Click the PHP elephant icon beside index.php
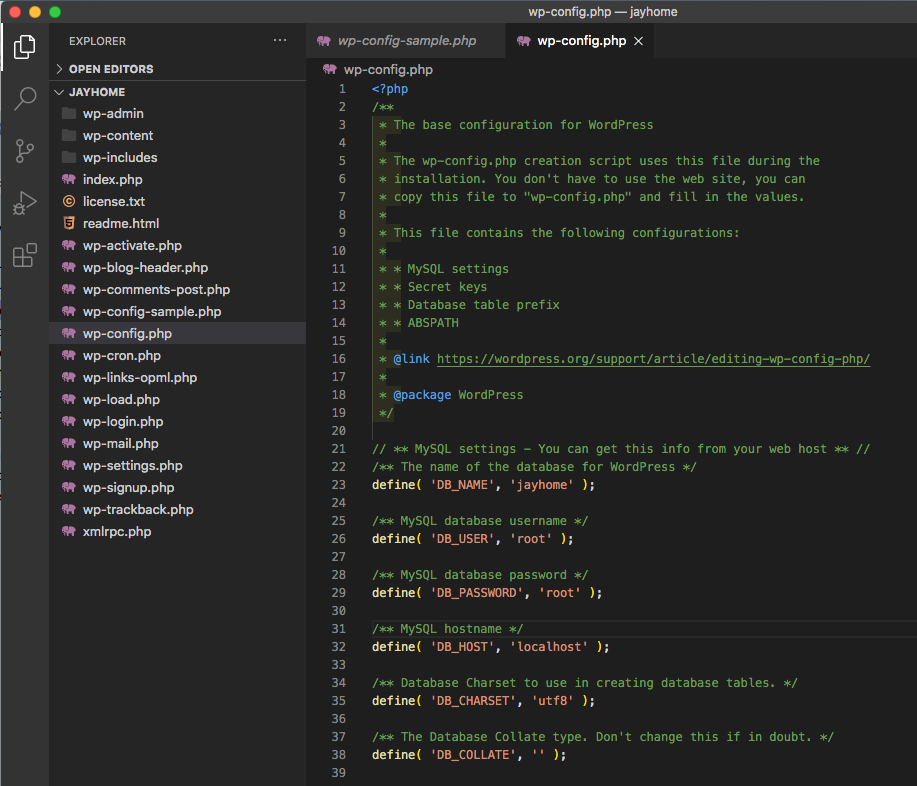This screenshot has width=917, height=786. (69, 179)
